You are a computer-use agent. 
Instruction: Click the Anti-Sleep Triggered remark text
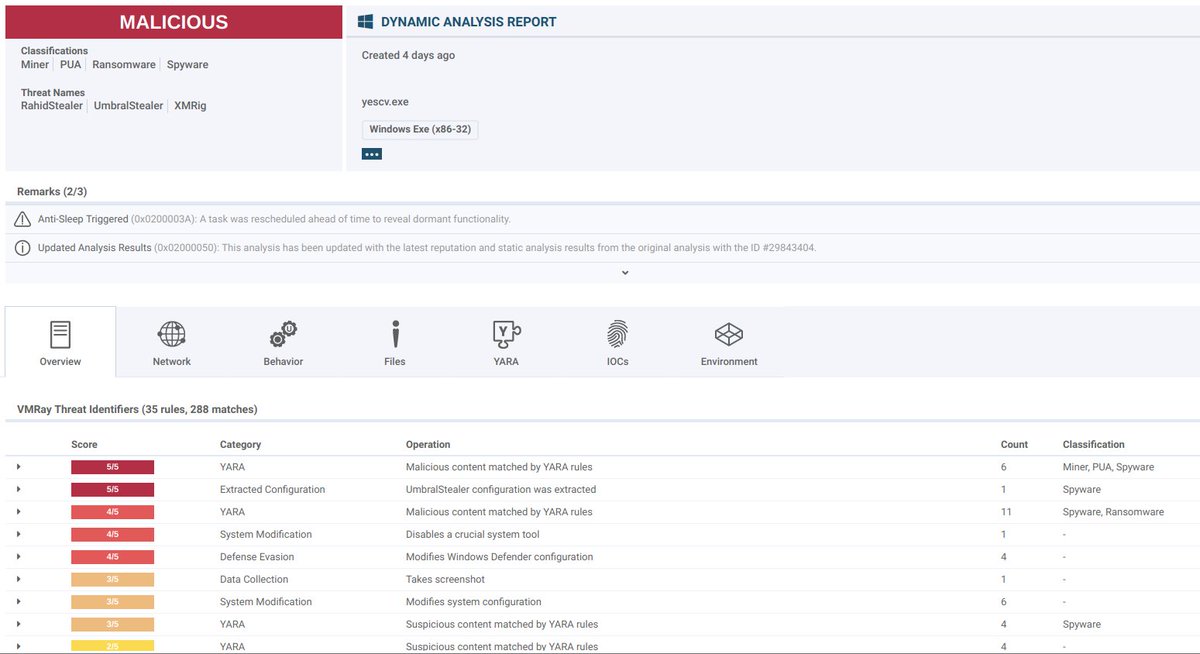(x=274, y=219)
